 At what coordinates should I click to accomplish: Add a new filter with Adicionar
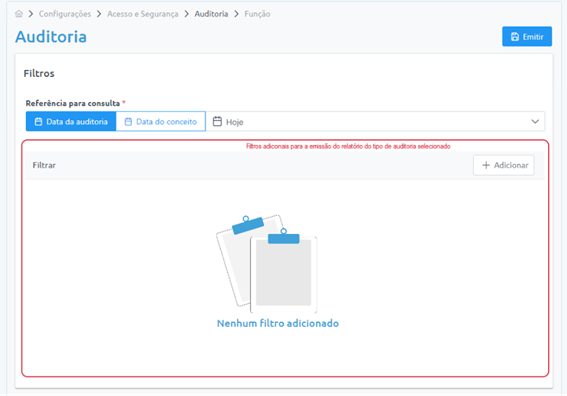[x=504, y=165]
